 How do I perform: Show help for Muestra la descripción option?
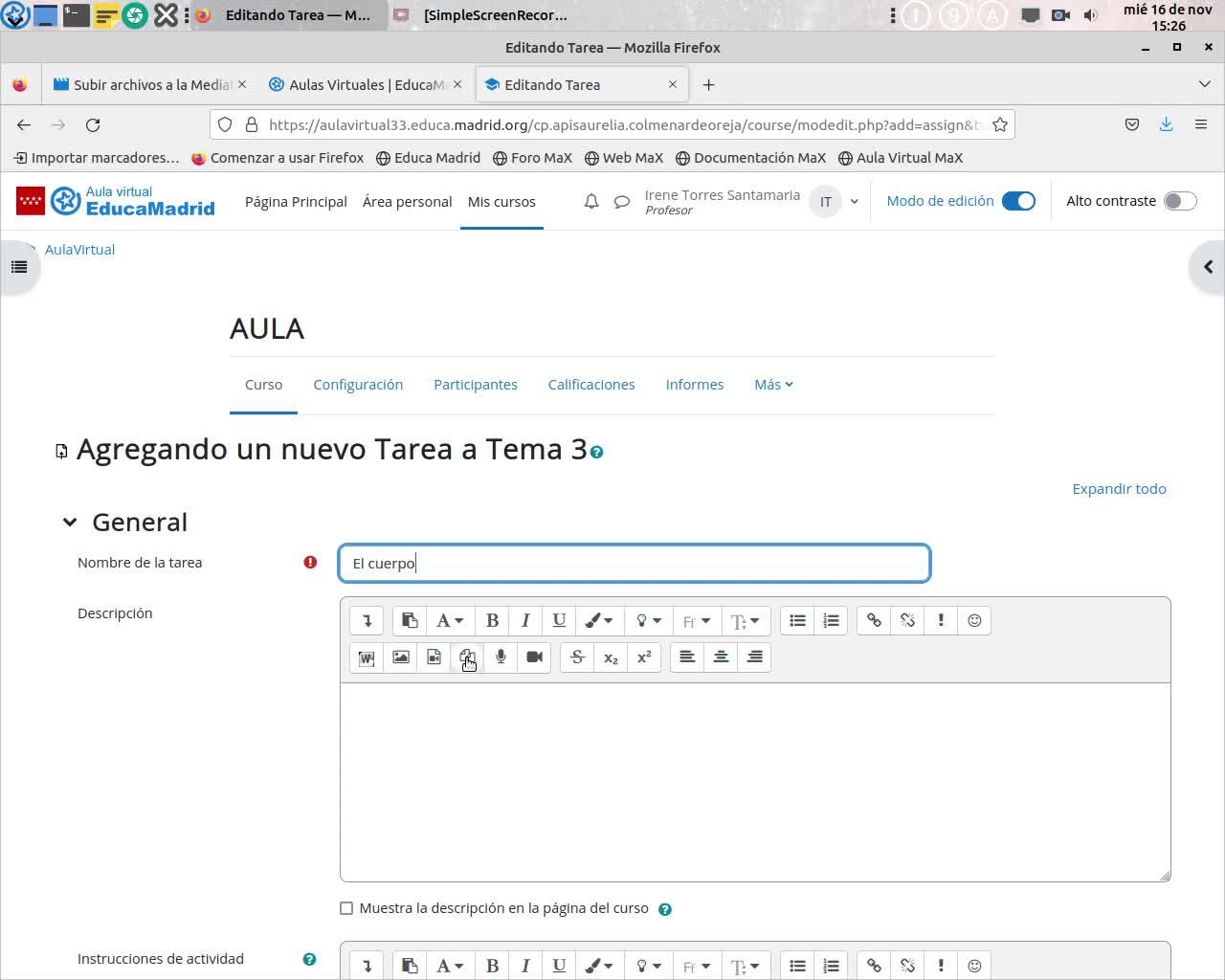[x=665, y=909]
